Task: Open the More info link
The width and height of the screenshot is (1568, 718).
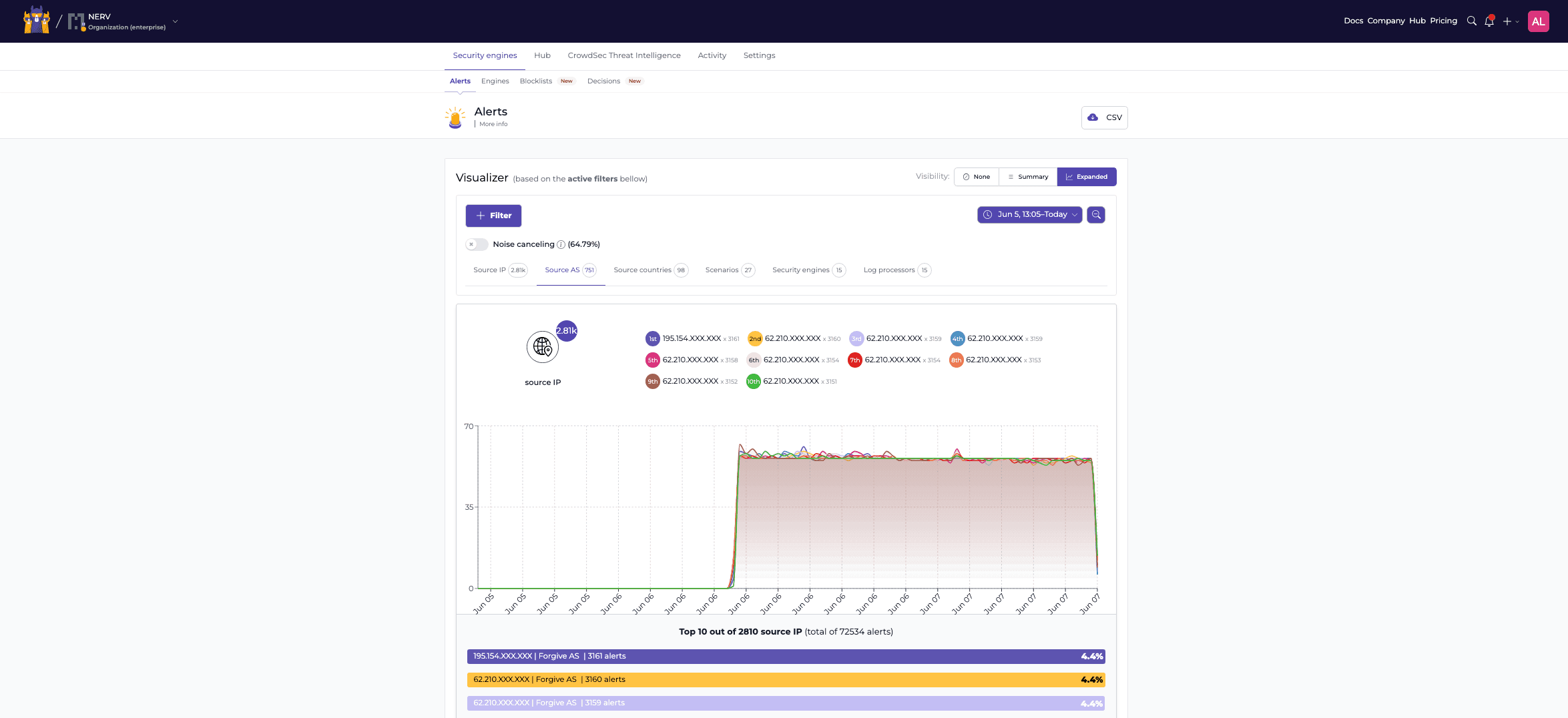Action: coord(493,124)
